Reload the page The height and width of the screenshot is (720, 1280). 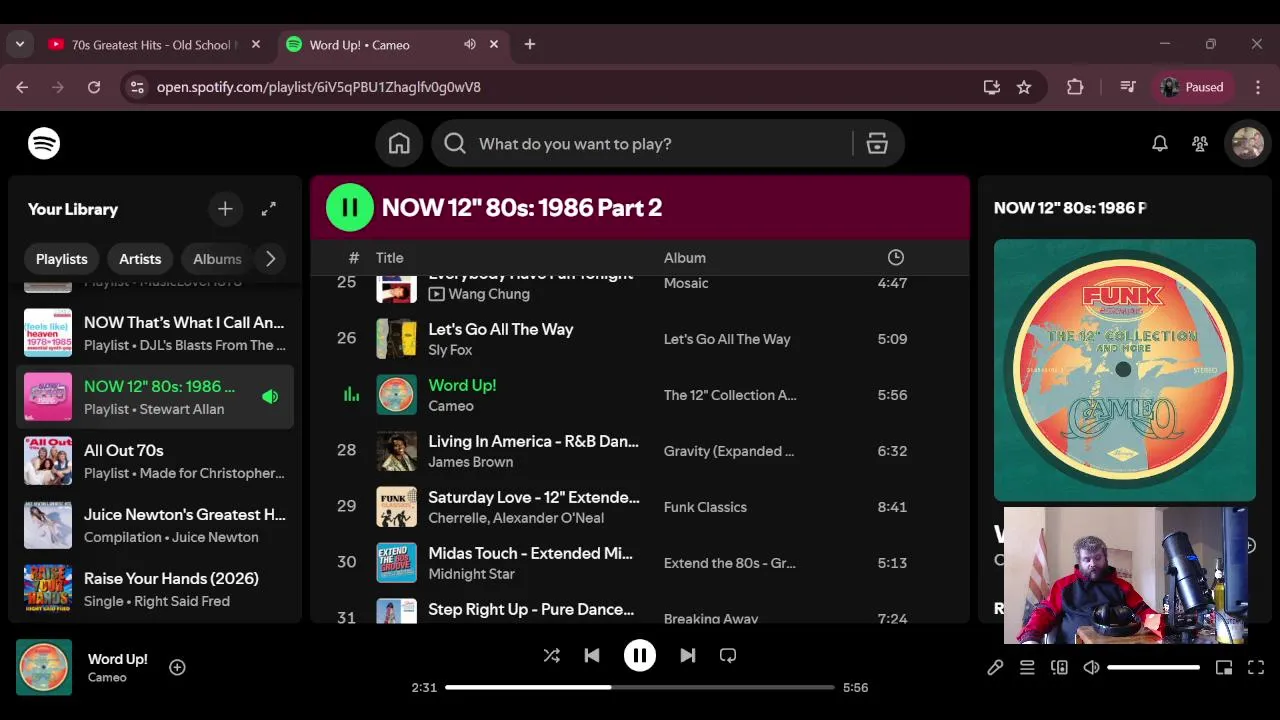[x=94, y=87]
